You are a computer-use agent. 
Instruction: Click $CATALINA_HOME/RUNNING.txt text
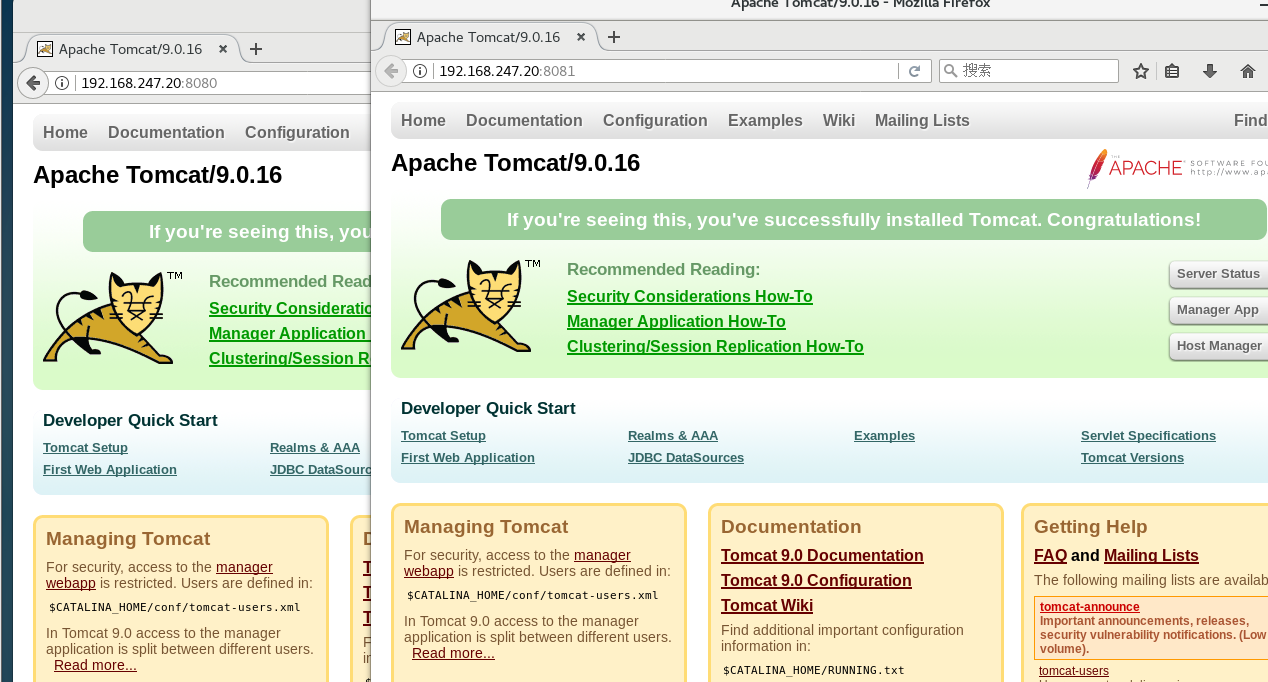813,670
